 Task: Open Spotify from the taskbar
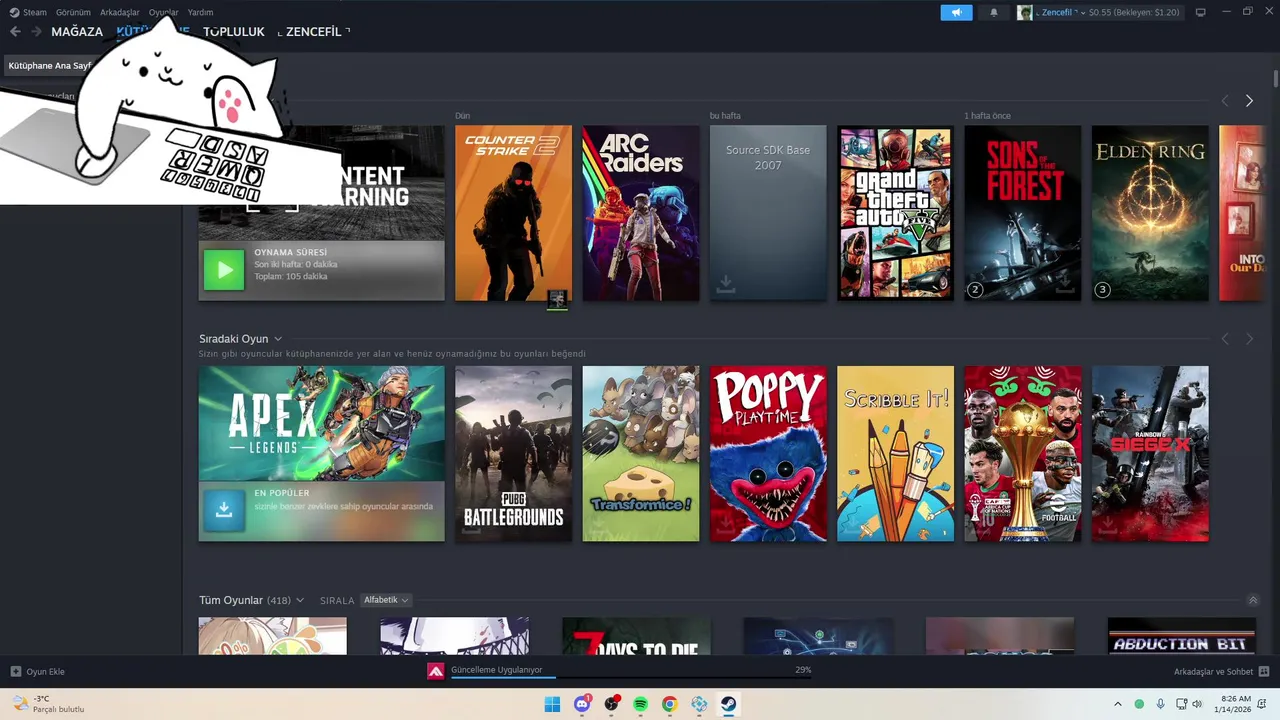click(641, 704)
